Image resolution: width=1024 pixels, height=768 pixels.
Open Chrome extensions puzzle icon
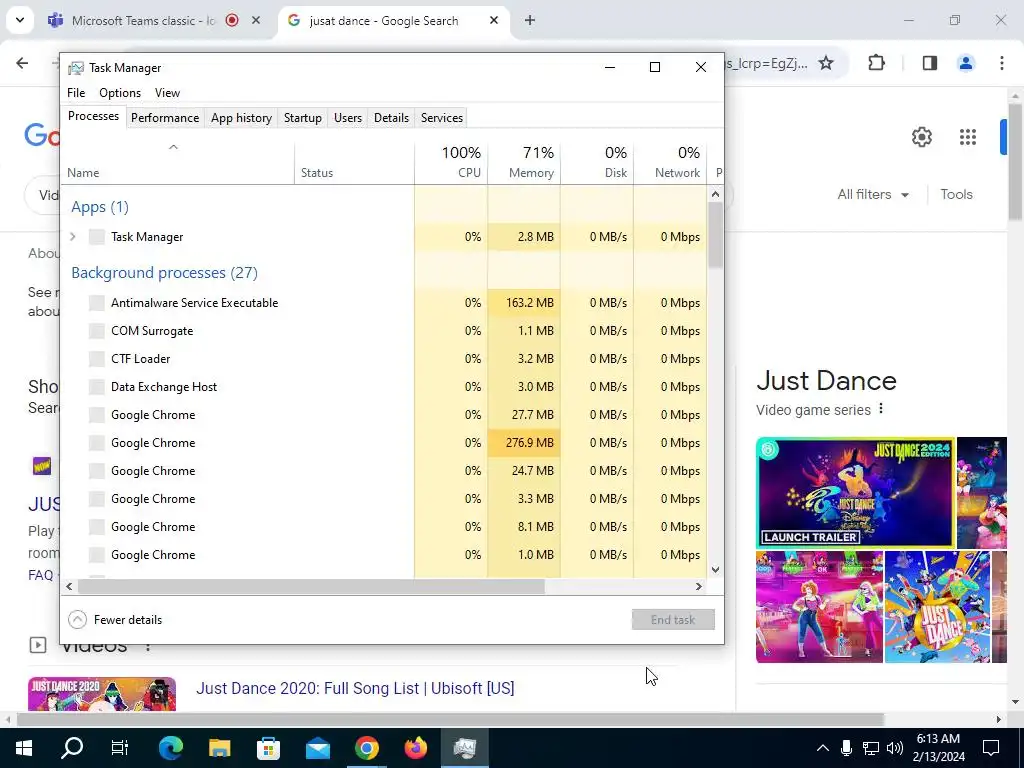[x=876, y=63]
